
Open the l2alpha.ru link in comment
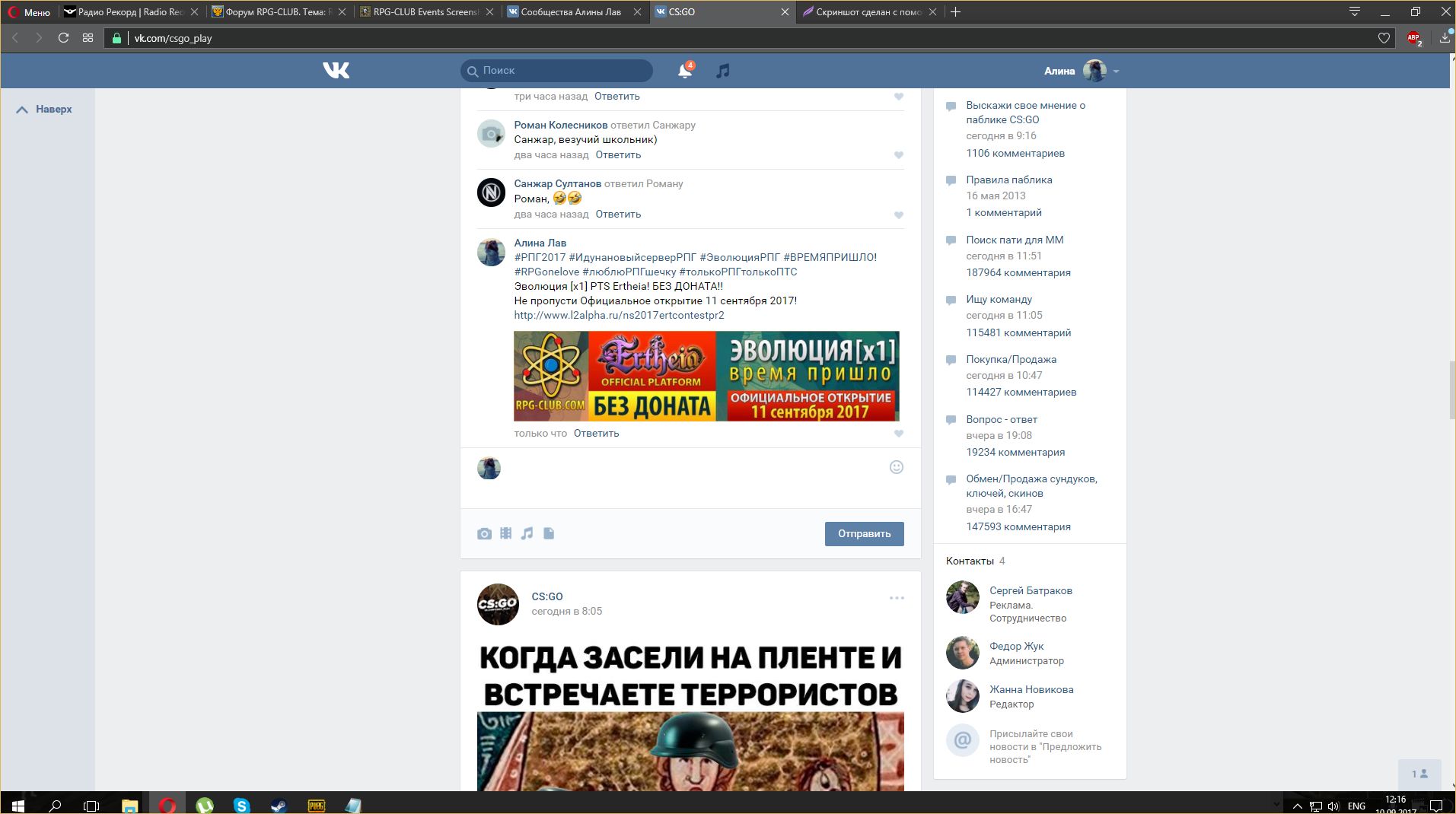619,315
